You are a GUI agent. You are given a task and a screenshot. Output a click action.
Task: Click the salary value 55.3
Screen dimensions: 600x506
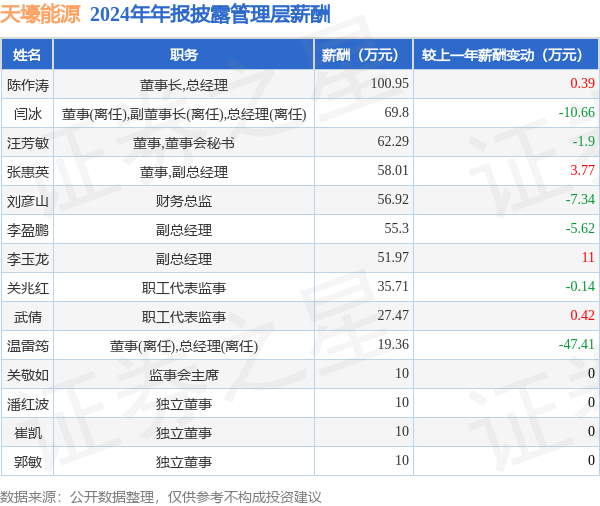tap(396, 229)
